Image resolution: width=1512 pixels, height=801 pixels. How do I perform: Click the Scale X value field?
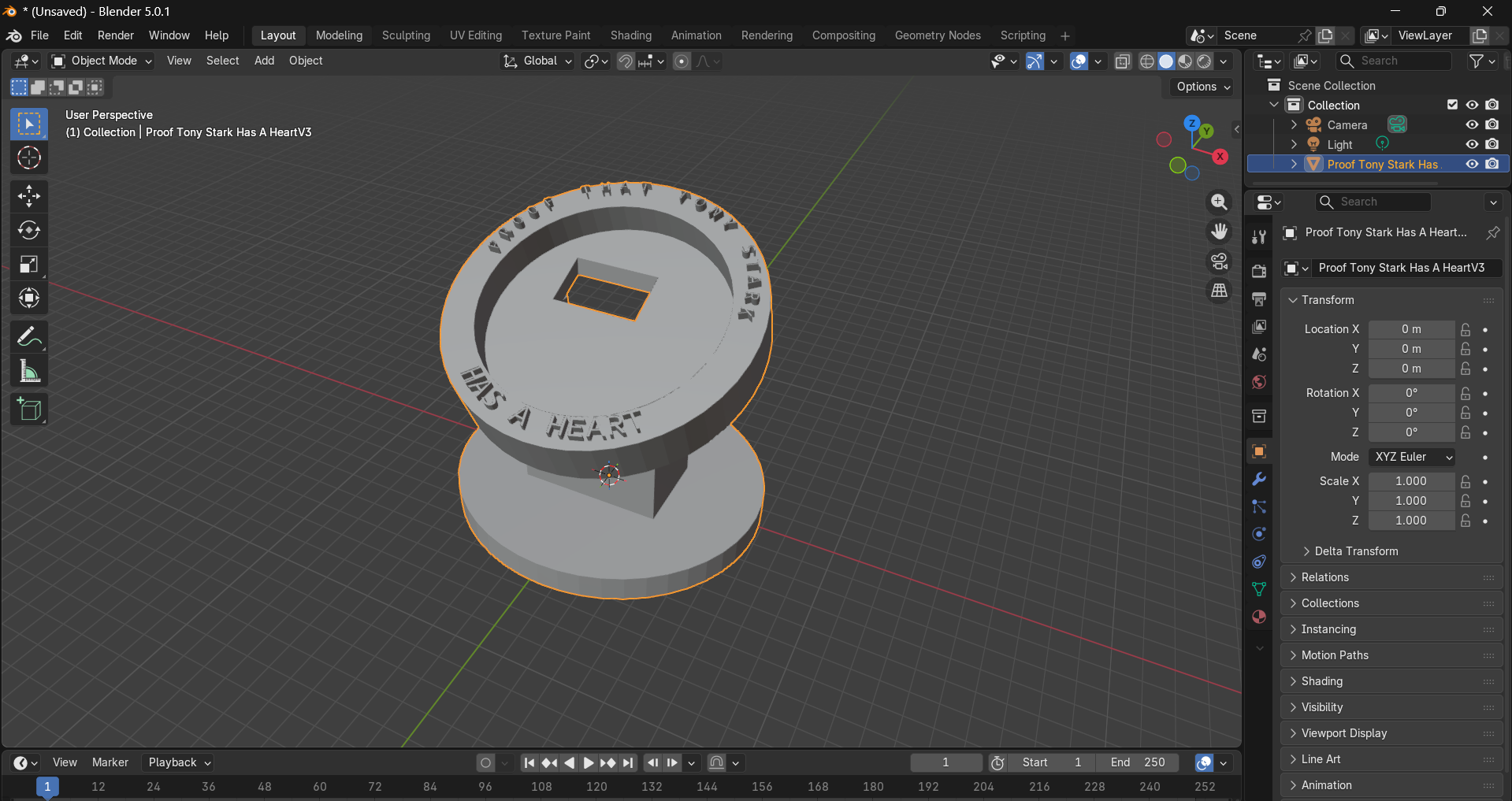tap(1411, 481)
